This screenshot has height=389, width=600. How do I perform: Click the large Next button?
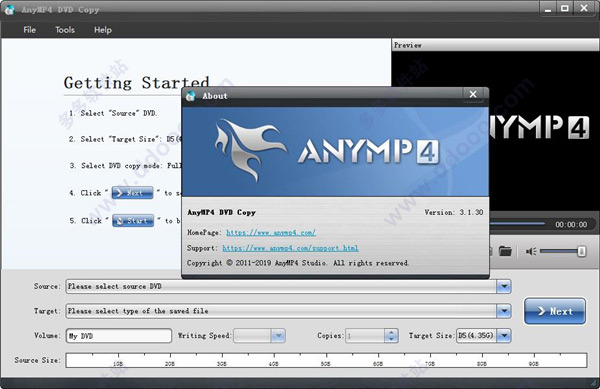pos(555,311)
